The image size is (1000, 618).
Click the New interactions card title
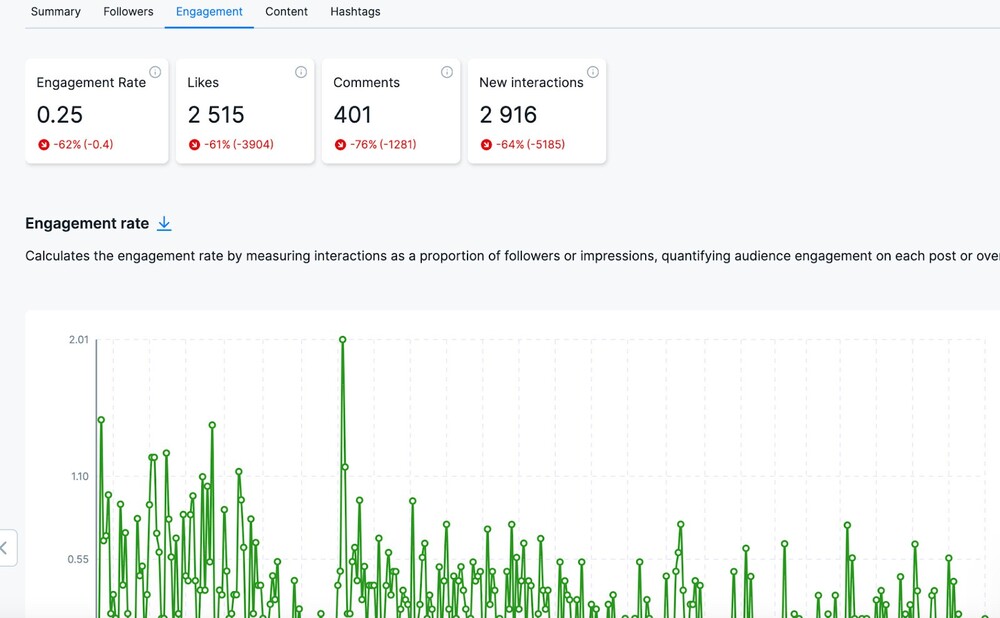click(531, 82)
